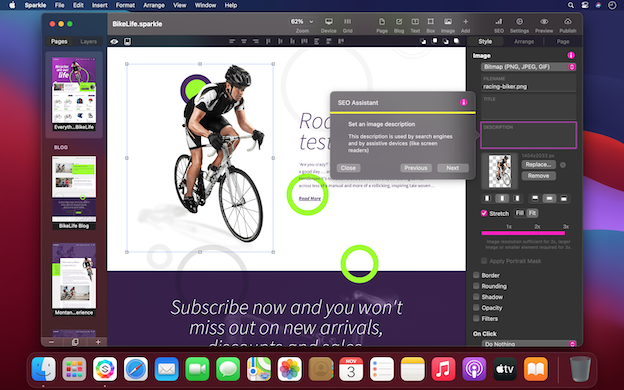Set image vertical position to top
624x390 pixels.
coord(535,198)
